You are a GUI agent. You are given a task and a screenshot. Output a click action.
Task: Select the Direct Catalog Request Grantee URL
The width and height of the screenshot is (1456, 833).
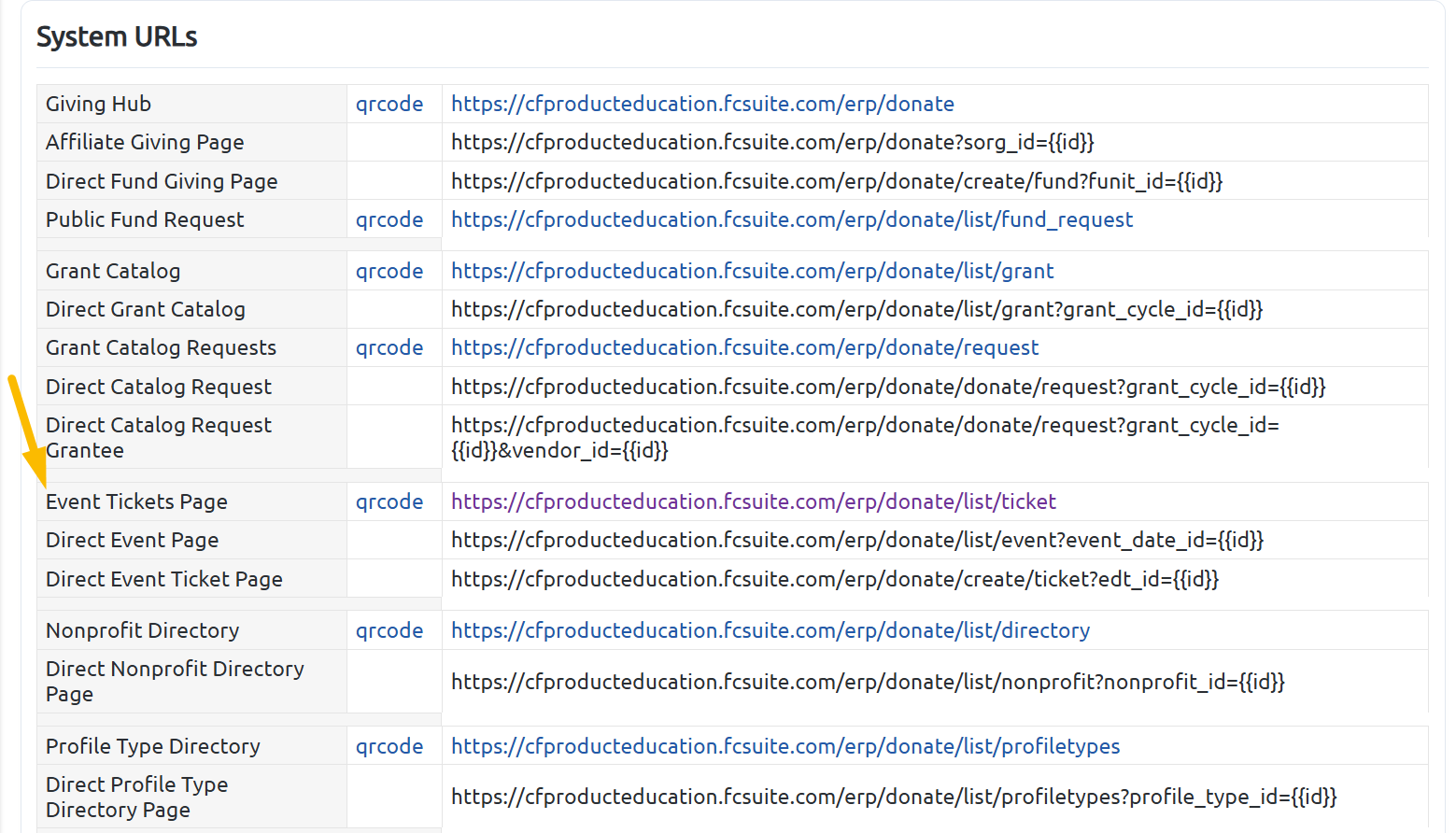tap(865, 437)
